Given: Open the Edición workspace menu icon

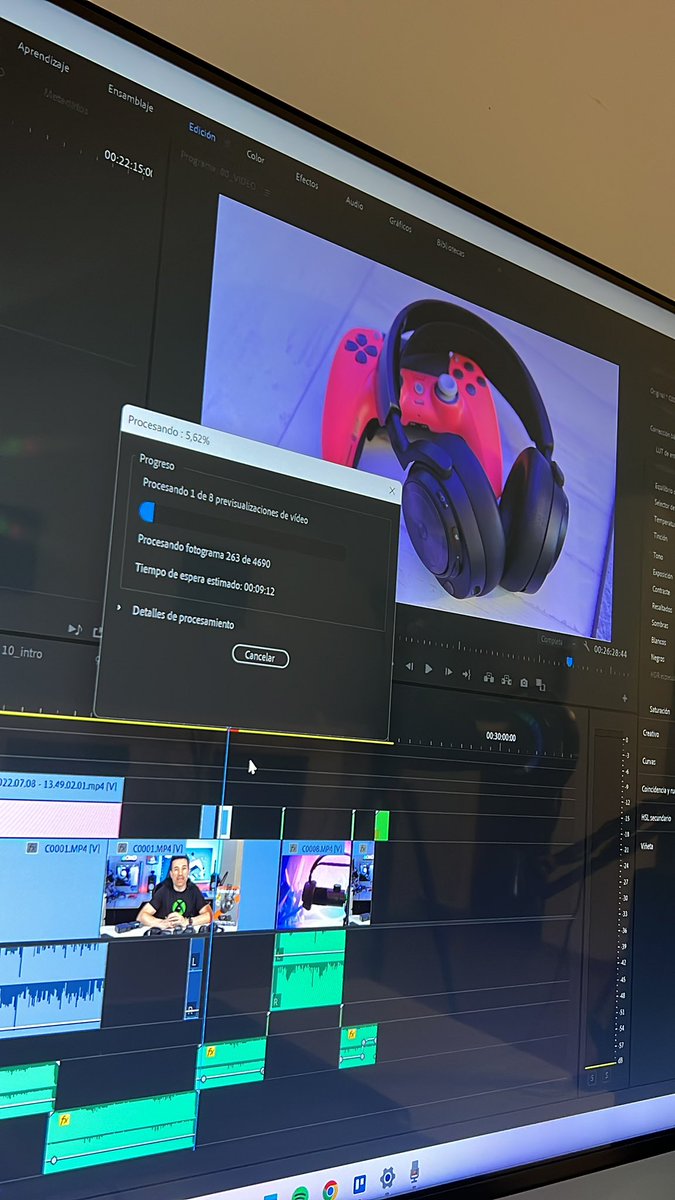Looking at the screenshot, I should pos(226,141).
